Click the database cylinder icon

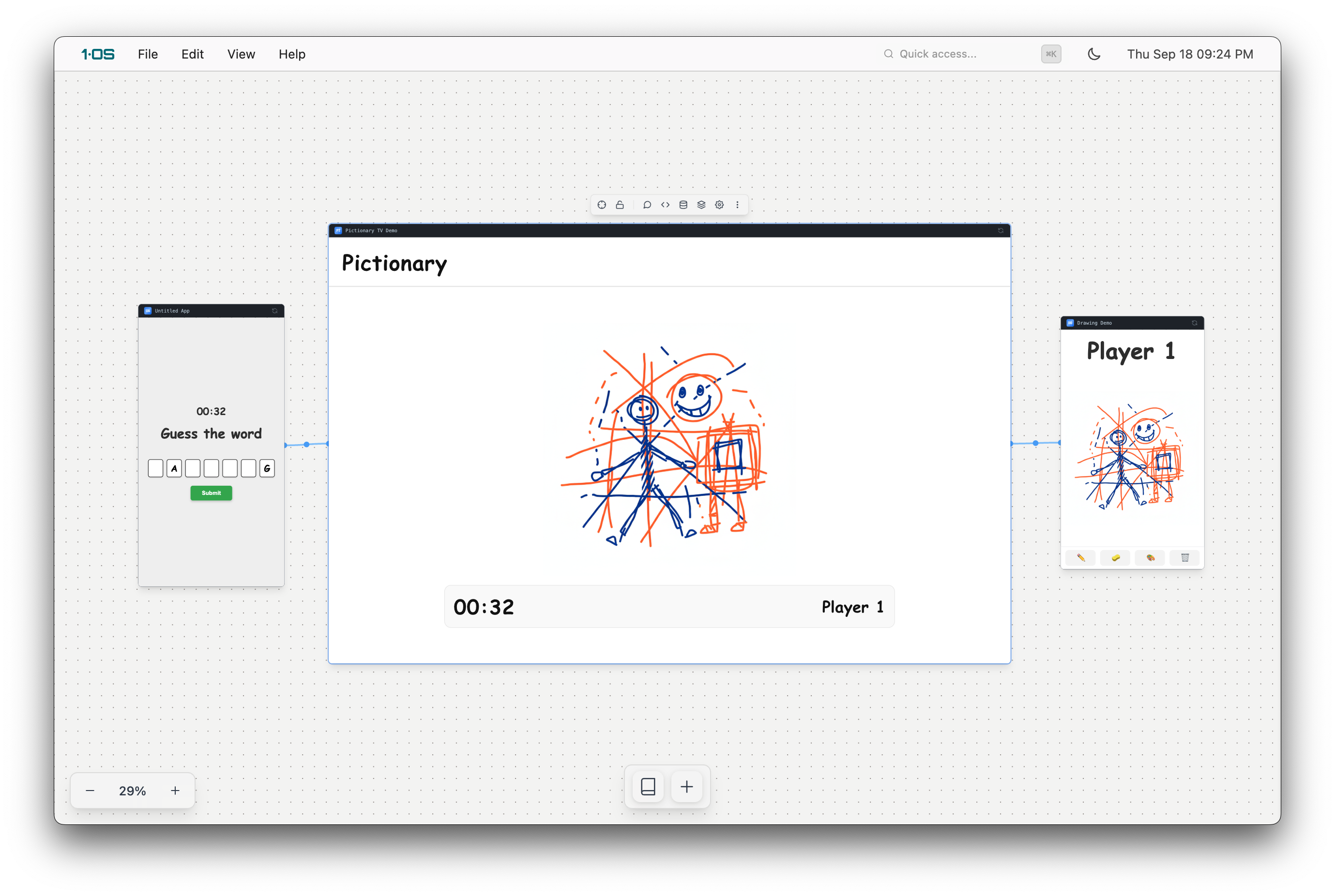(x=683, y=205)
